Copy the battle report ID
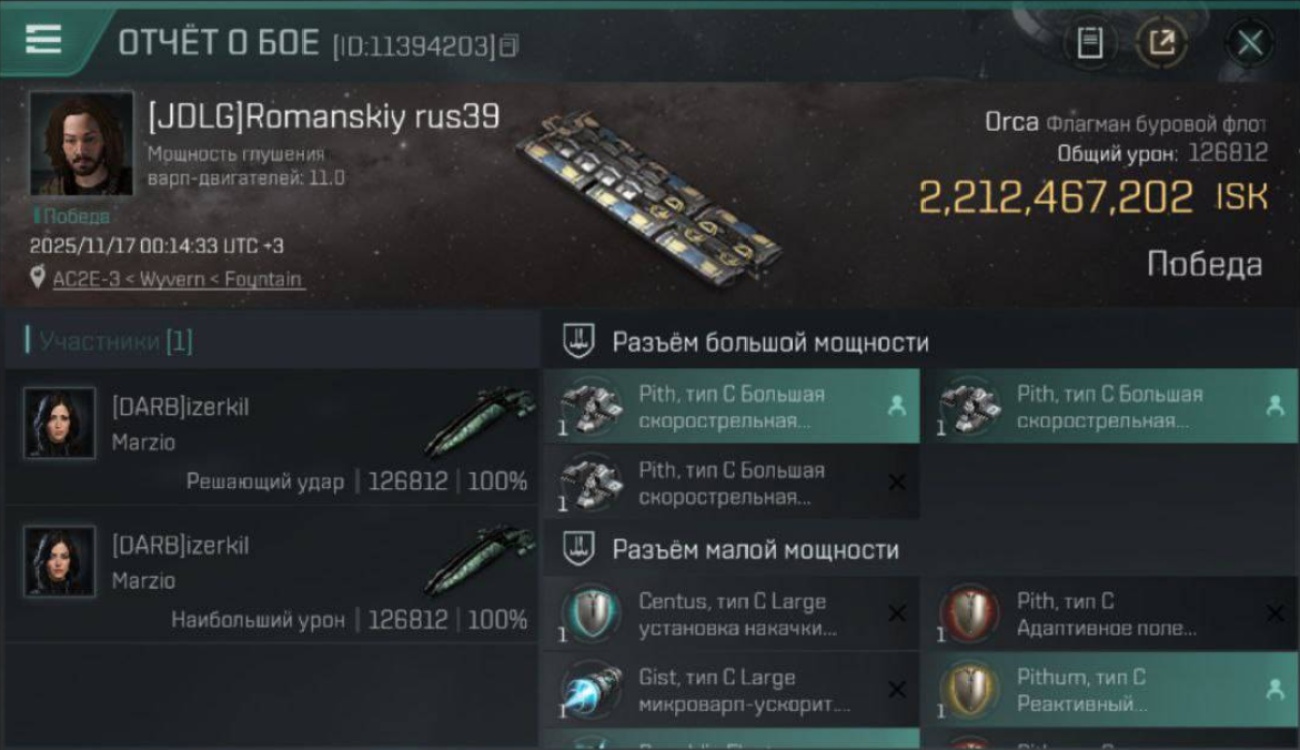The image size is (1300, 750). 509,45
